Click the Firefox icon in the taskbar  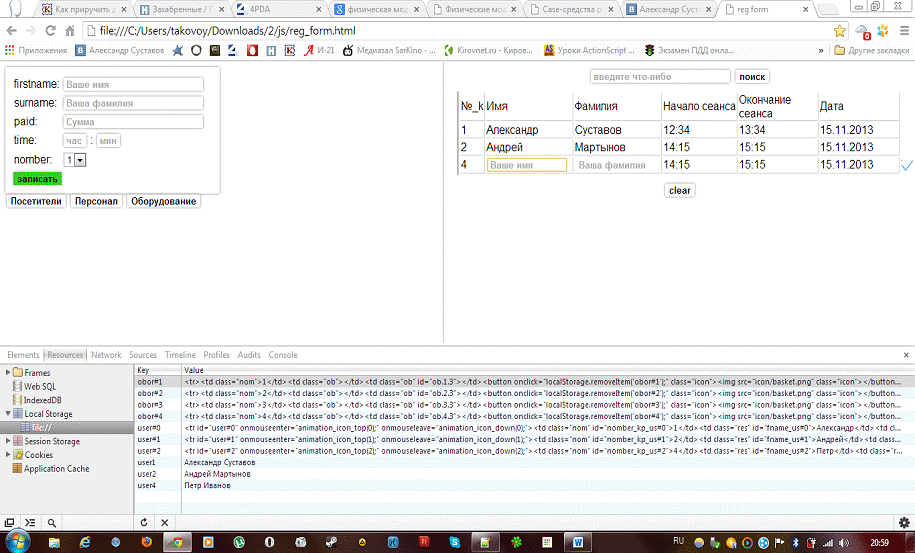click(146, 542)
